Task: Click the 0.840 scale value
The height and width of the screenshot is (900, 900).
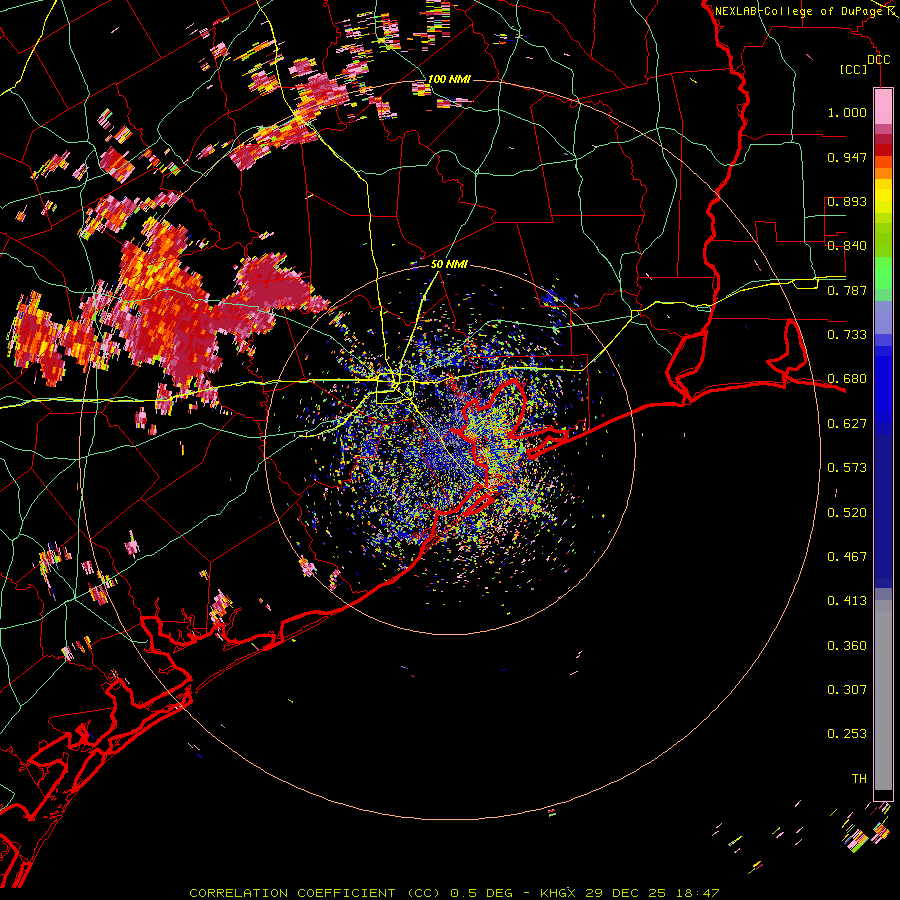Action: click(x=847, y=245)
